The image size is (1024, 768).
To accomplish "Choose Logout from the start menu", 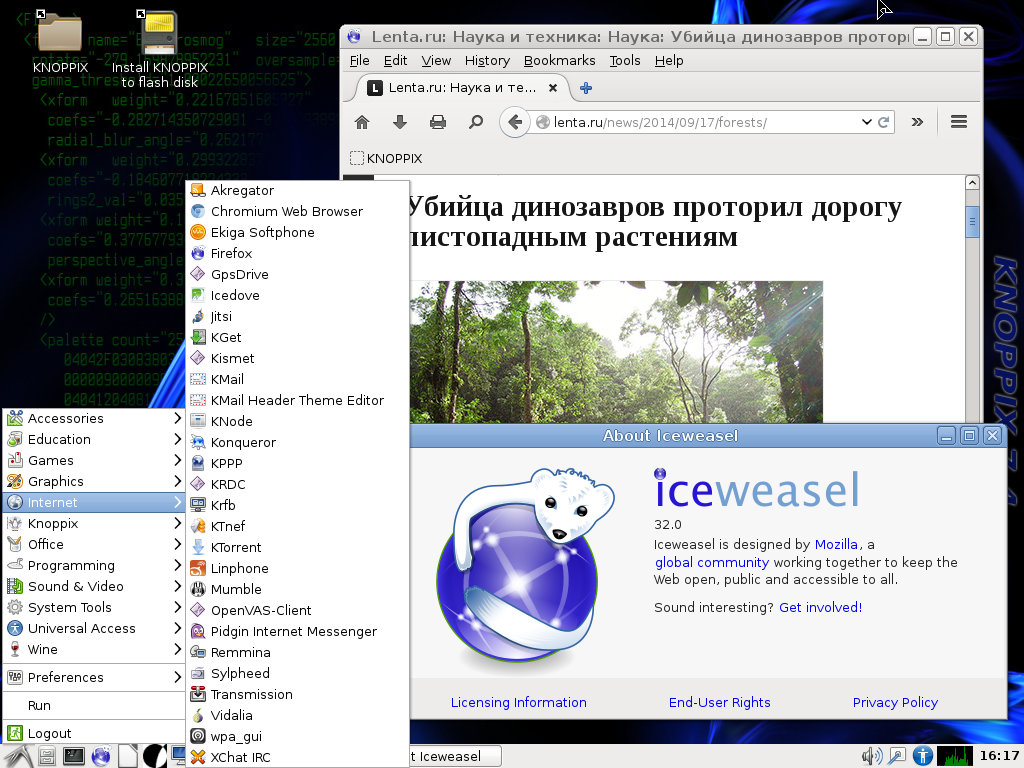I will click(94, 733).
